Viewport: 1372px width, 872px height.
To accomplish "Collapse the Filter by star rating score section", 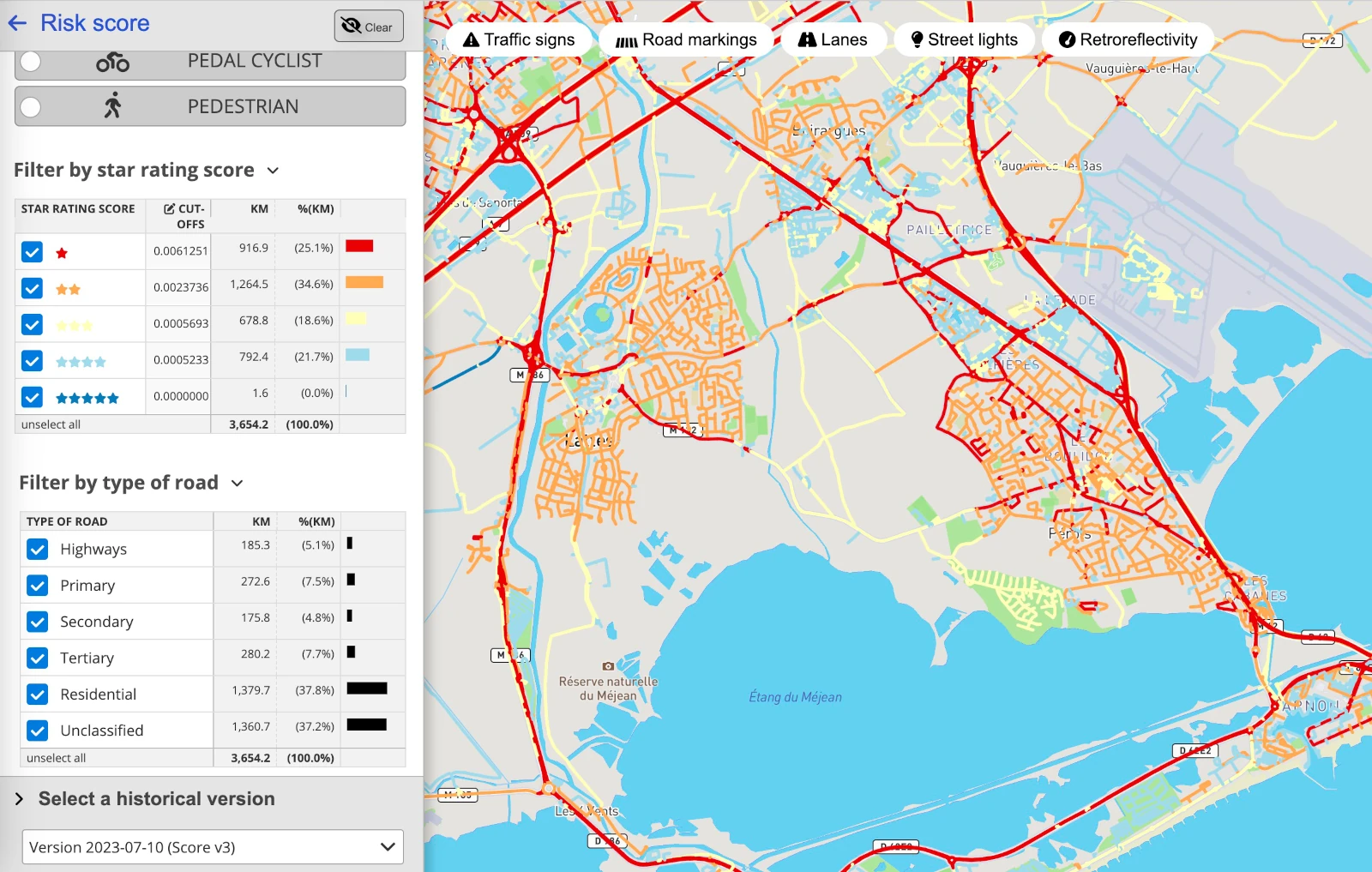I will [x=273, y=171].
